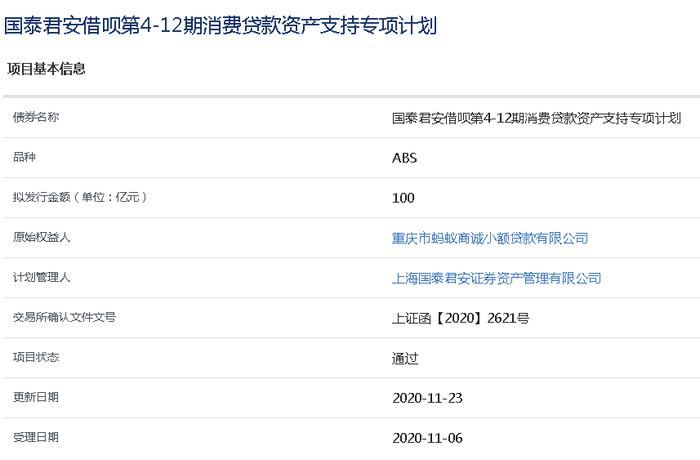Image resolution: width=700 pixels, height=460 pixels.
Task: Select the bond name value in the 债券名称 row
Action: pos(536,118)
